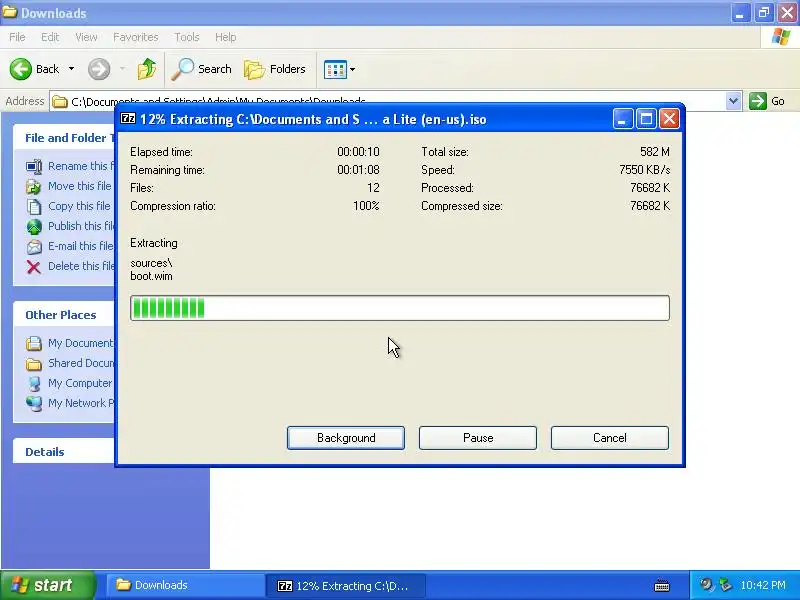Screen dimensions: 800x600
Task: Click the network system tray icon
Action: pyautogui.click(x=725, y=585)
